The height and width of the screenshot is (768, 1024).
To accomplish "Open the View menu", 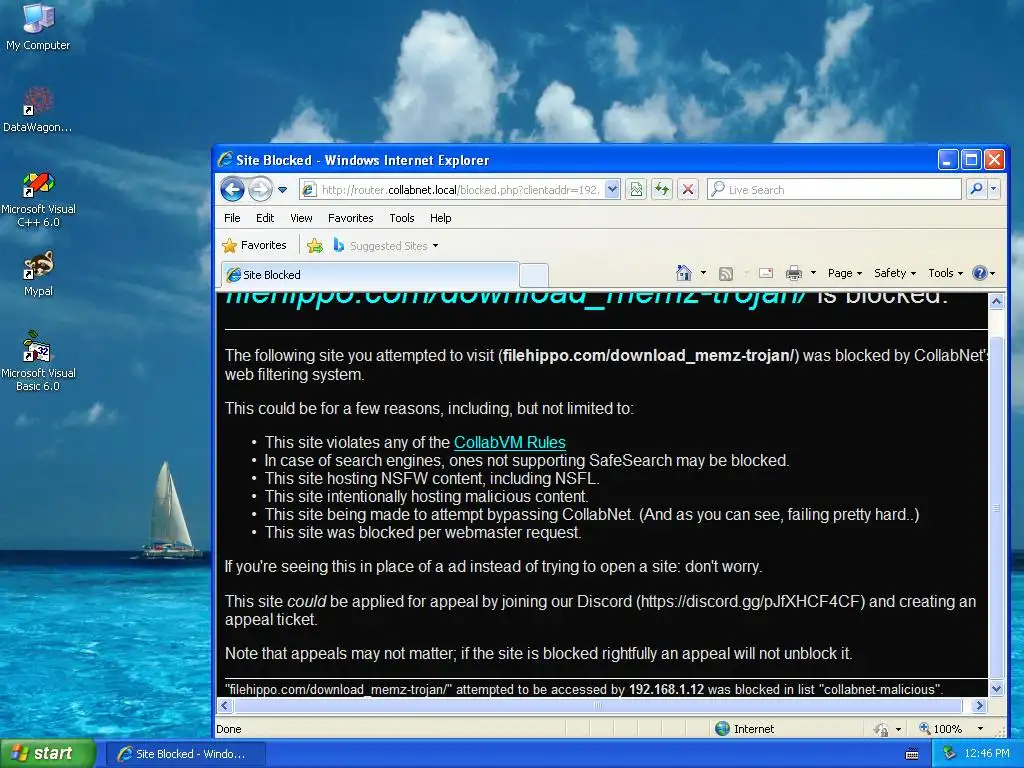I will tap(301, 218).
